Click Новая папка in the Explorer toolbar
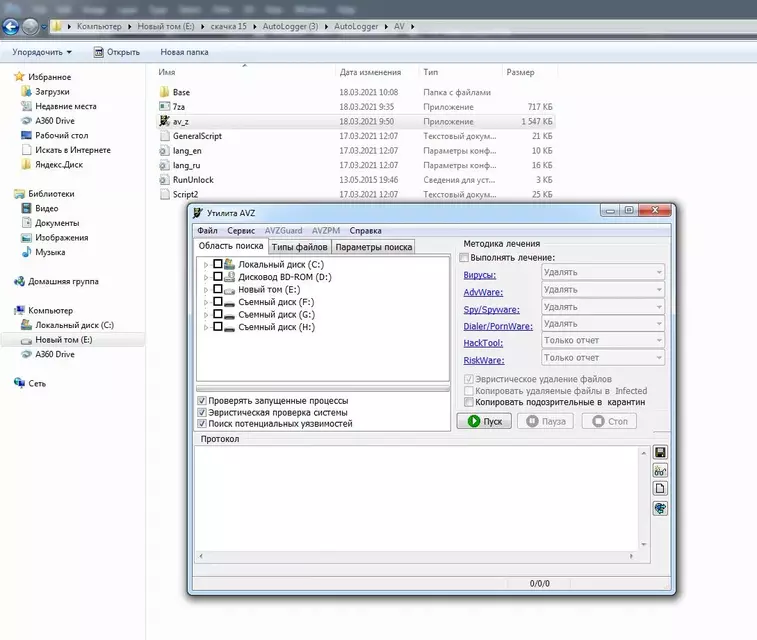This screenshot has width=757, height=640. pos(184,52)
